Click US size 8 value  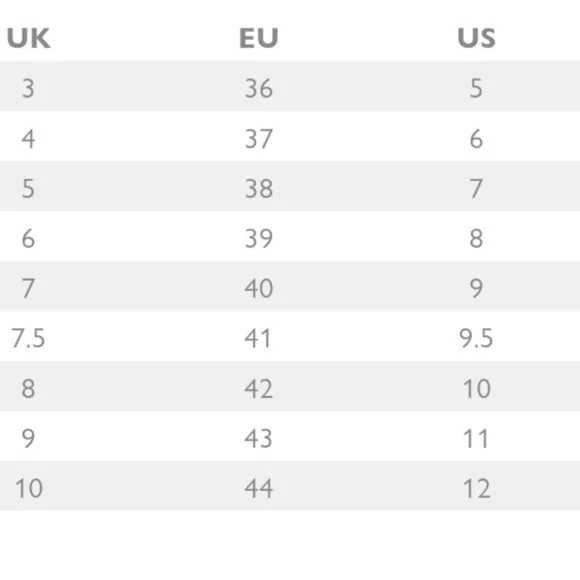[476, 239]
